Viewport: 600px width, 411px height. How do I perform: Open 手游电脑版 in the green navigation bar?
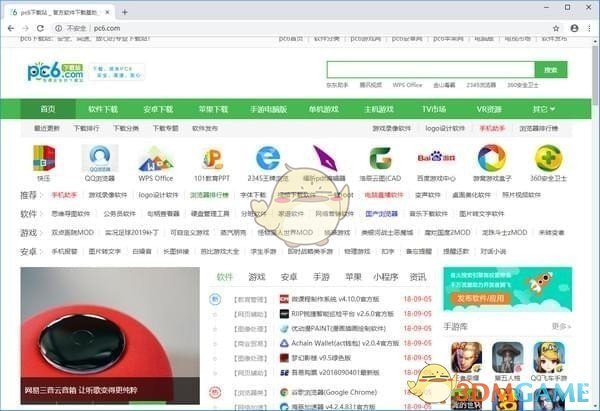(268, 109)
